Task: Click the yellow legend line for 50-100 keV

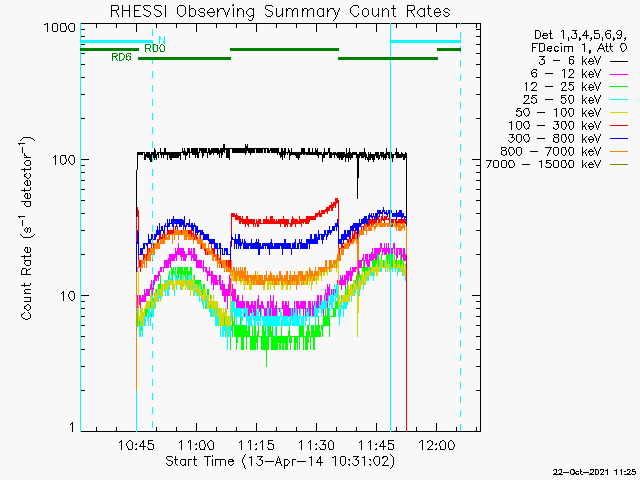Action: pyautogui.click(x=619, y=113)
